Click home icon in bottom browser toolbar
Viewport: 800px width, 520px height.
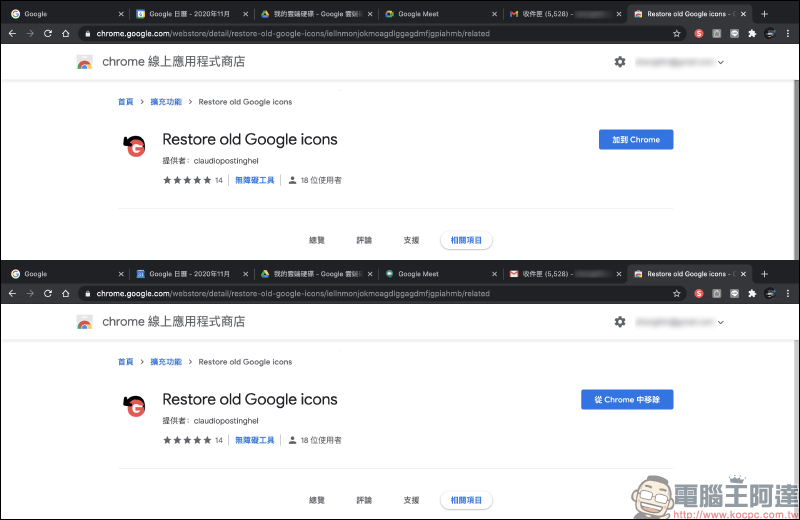click(x=66, y=293)
